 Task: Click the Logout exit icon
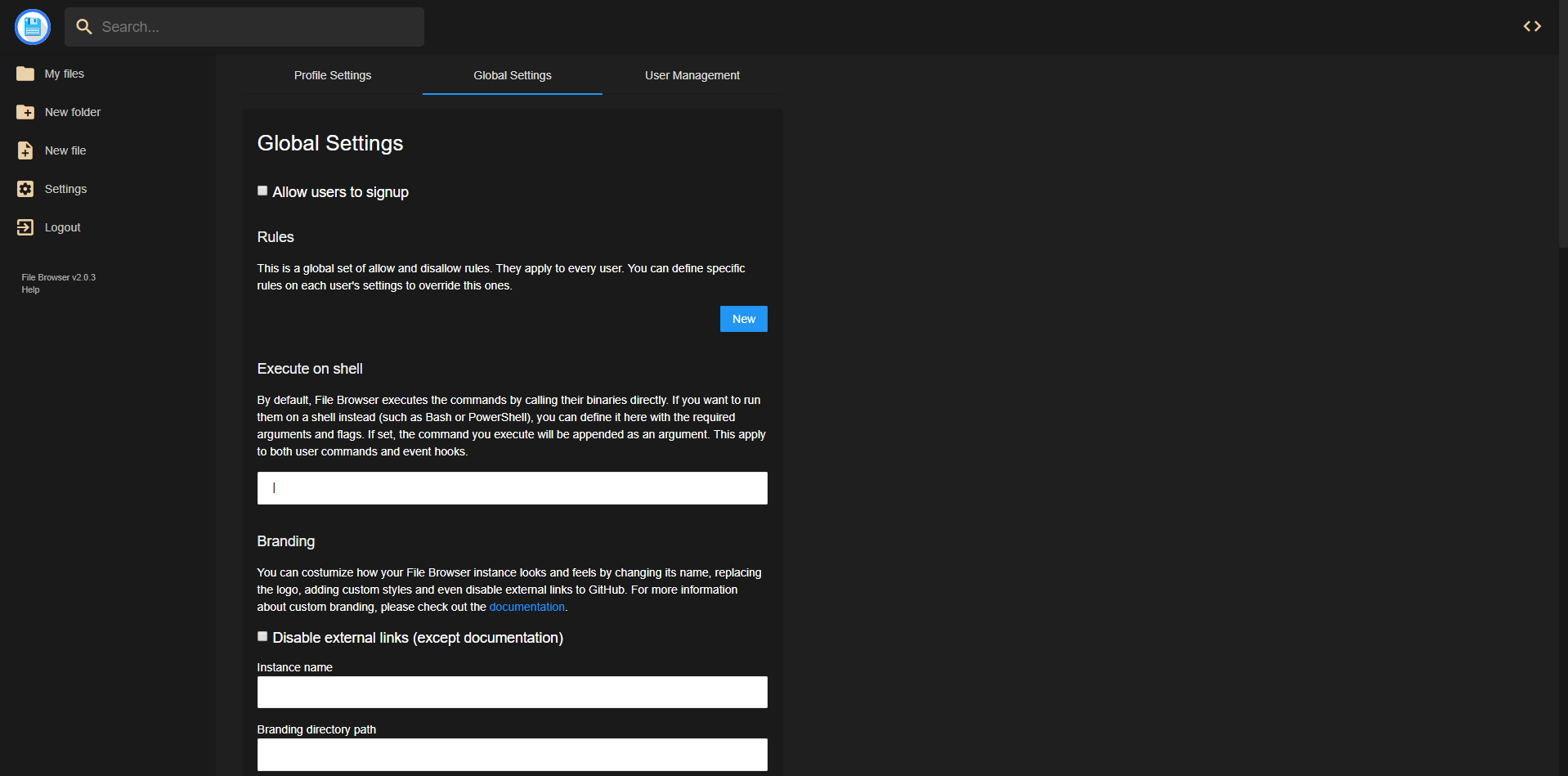pyautogui.click(x=25, y=227)
